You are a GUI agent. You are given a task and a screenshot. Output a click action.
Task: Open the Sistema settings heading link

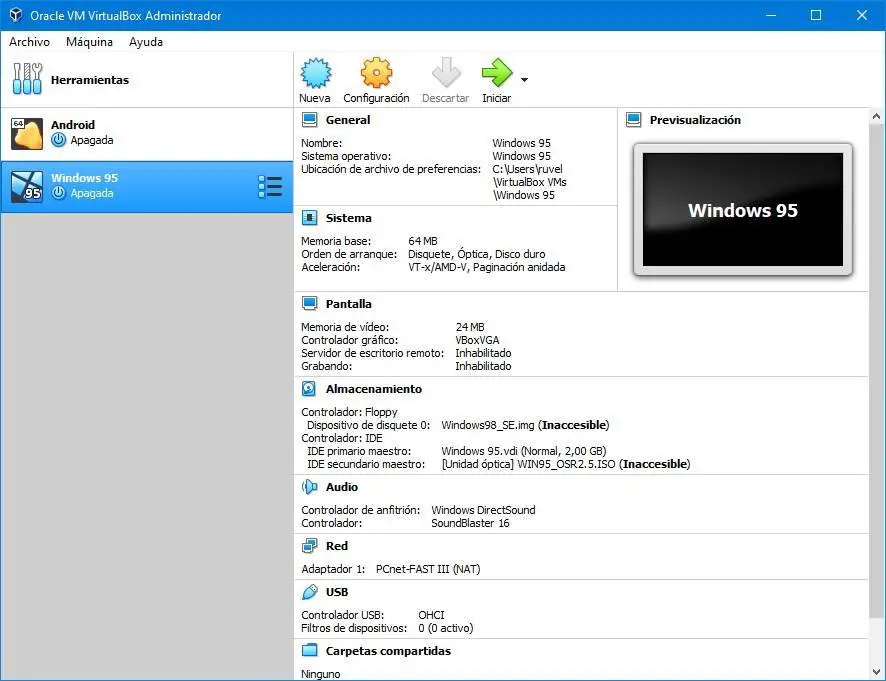[x=349, y=218]
